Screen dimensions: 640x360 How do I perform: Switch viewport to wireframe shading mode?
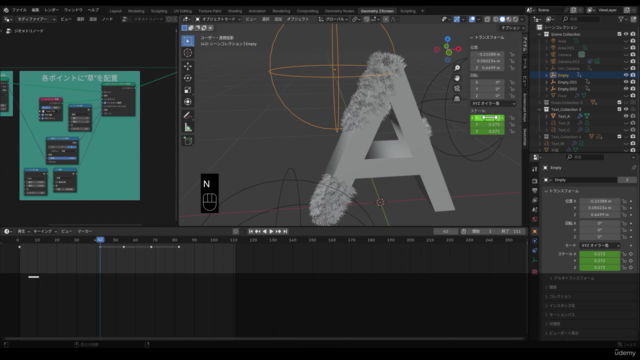(496, 19)
